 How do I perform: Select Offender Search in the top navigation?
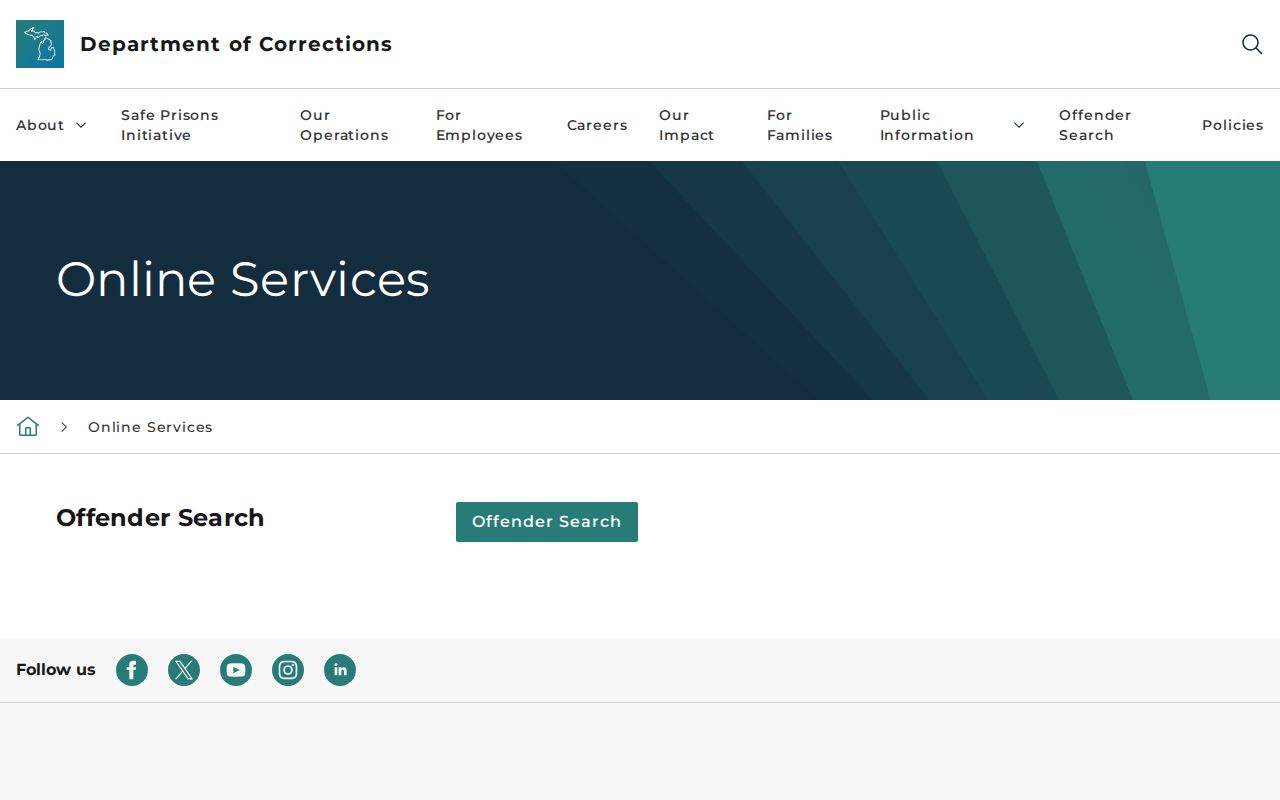pos(1095,125)
